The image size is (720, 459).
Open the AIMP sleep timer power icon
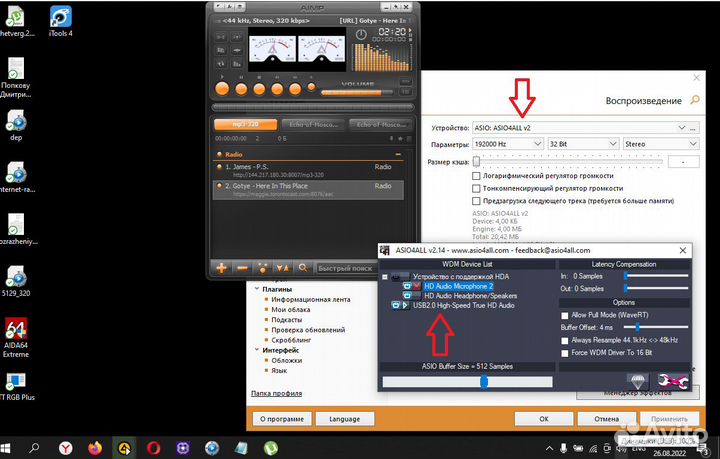point(361,34)
